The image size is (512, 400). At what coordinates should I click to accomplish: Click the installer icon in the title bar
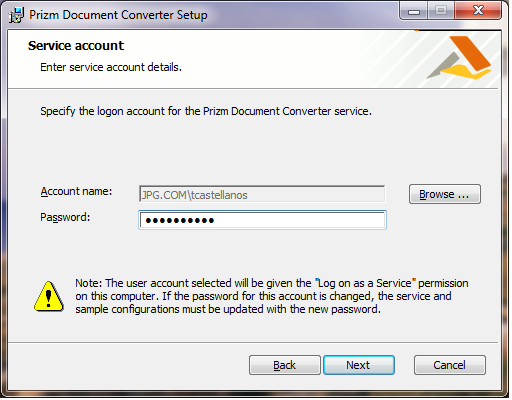16,15
